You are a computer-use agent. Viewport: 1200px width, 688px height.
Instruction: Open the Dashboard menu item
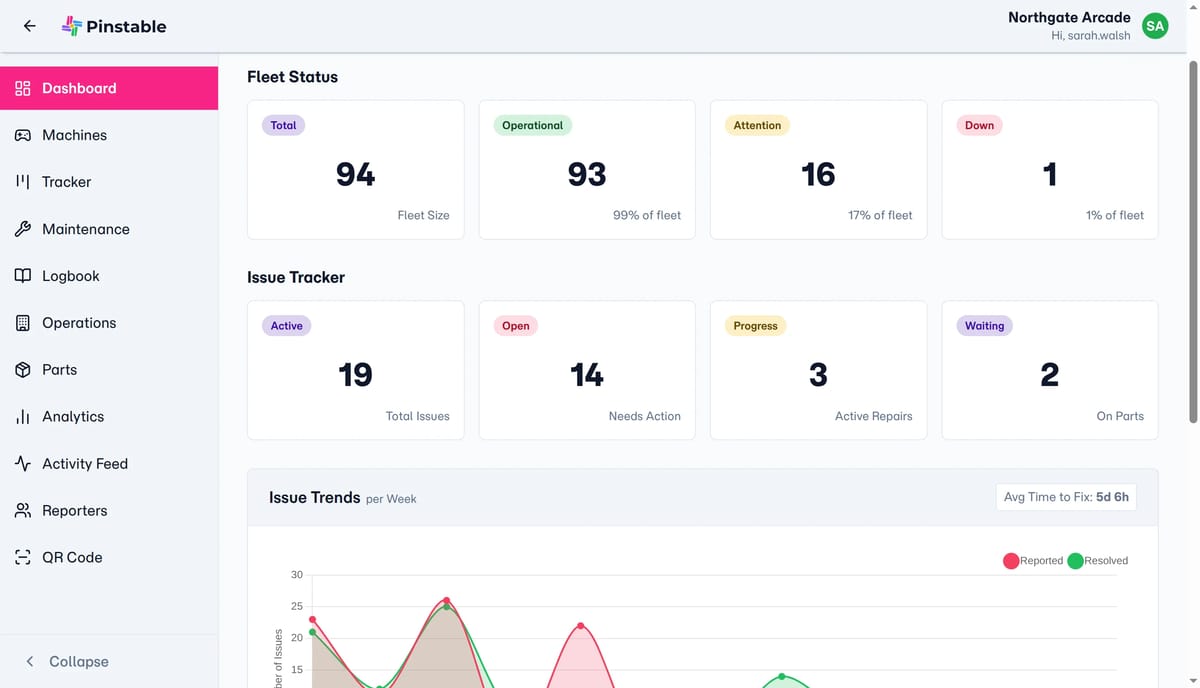point(109,88)
